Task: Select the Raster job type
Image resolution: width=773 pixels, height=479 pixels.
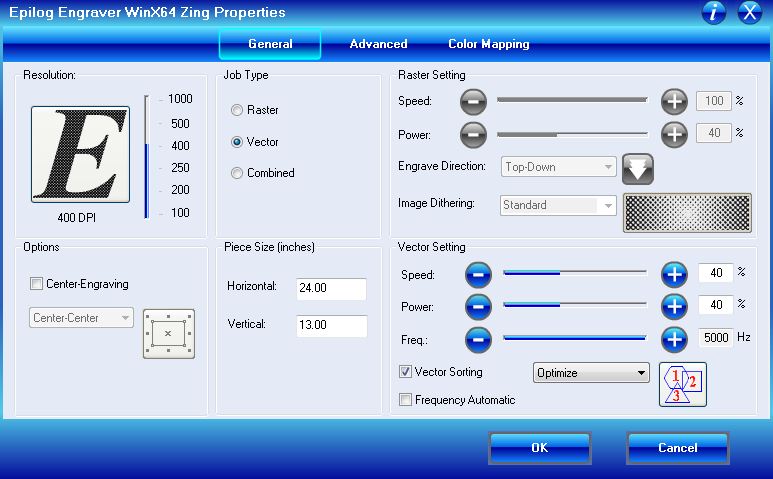Action: click(x=237, y=110)
